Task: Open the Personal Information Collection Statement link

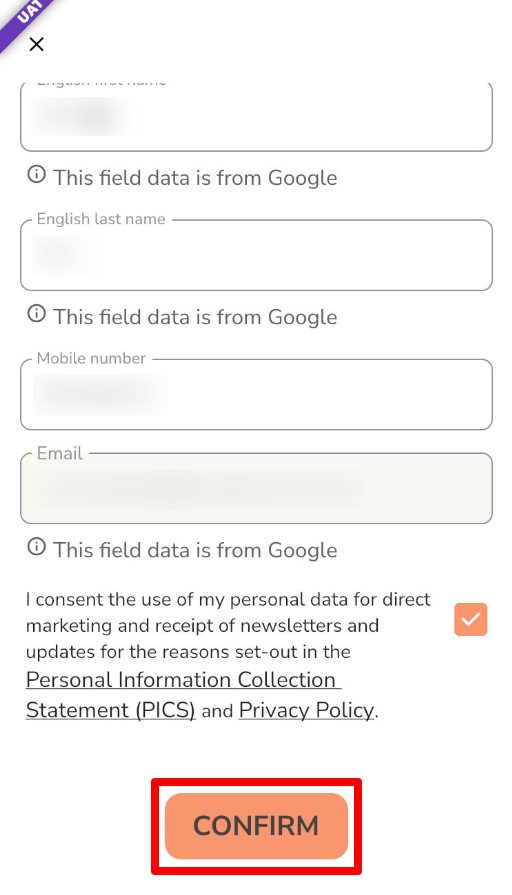Action: point(183,695)
